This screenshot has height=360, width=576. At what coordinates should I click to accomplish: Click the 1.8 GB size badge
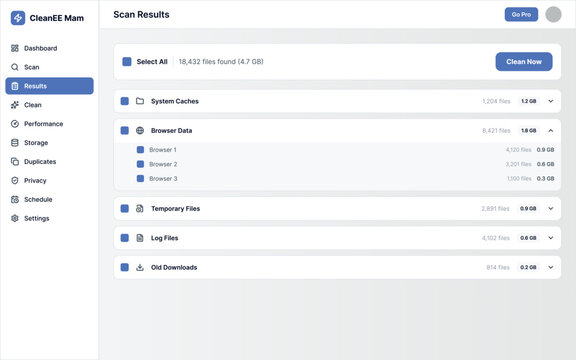point(529,130)
